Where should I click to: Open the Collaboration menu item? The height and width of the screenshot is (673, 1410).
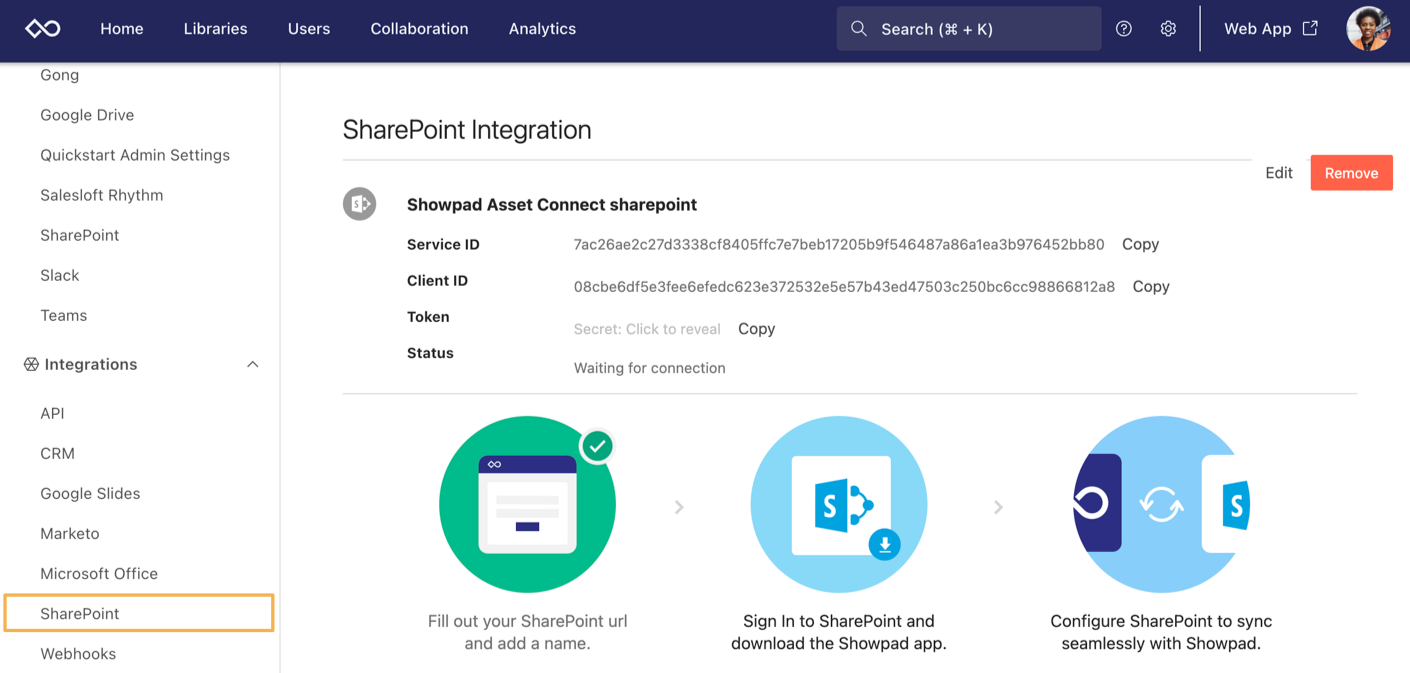(419, 28)
